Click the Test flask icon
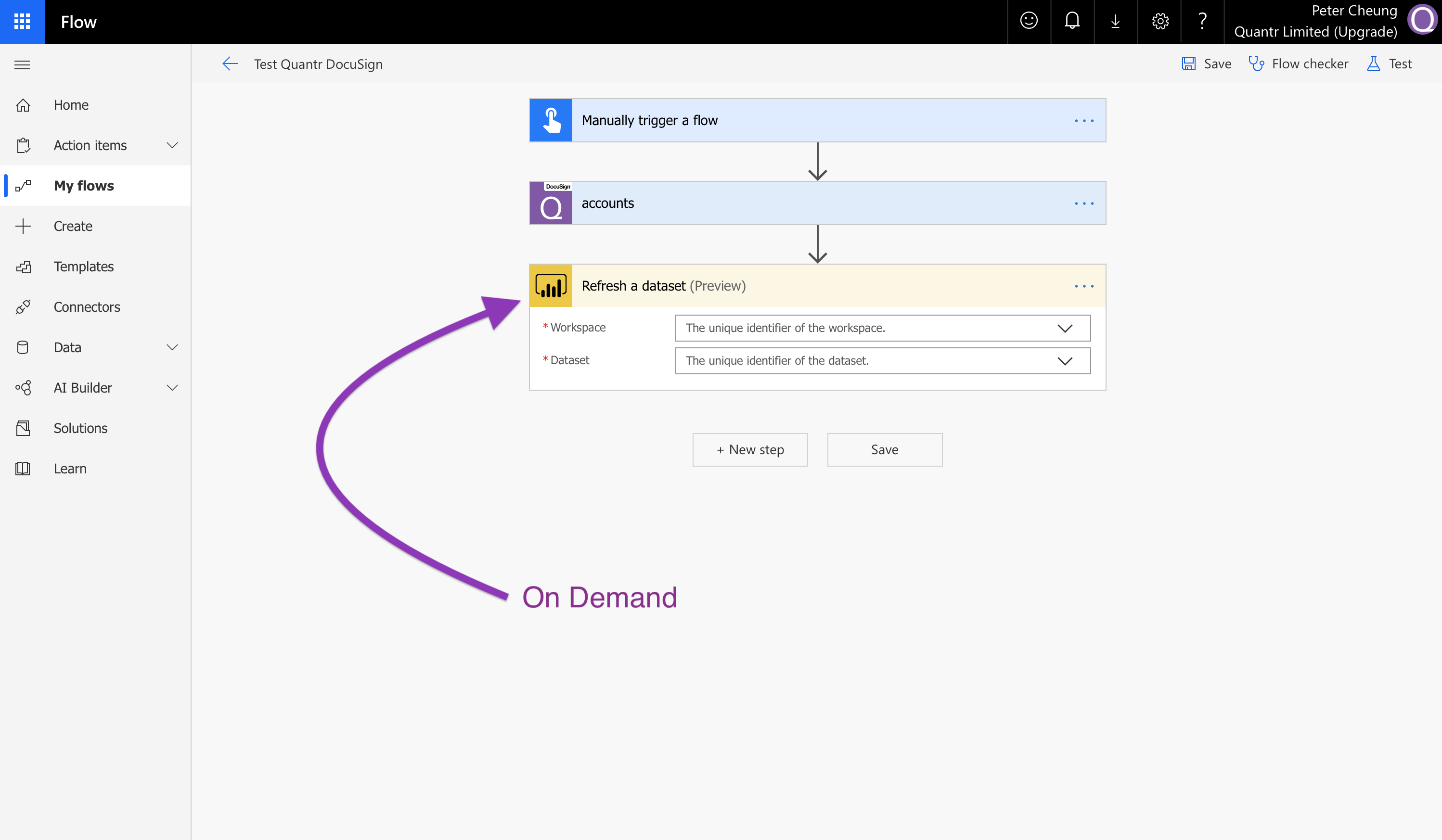1442x840 pixels. pyautogui.click(x=1373, y=64)
